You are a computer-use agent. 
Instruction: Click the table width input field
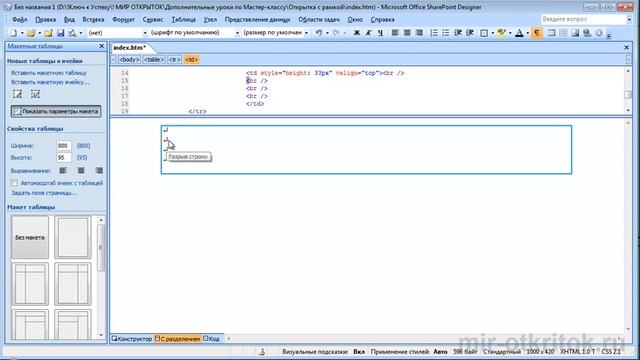click(64, 146)
